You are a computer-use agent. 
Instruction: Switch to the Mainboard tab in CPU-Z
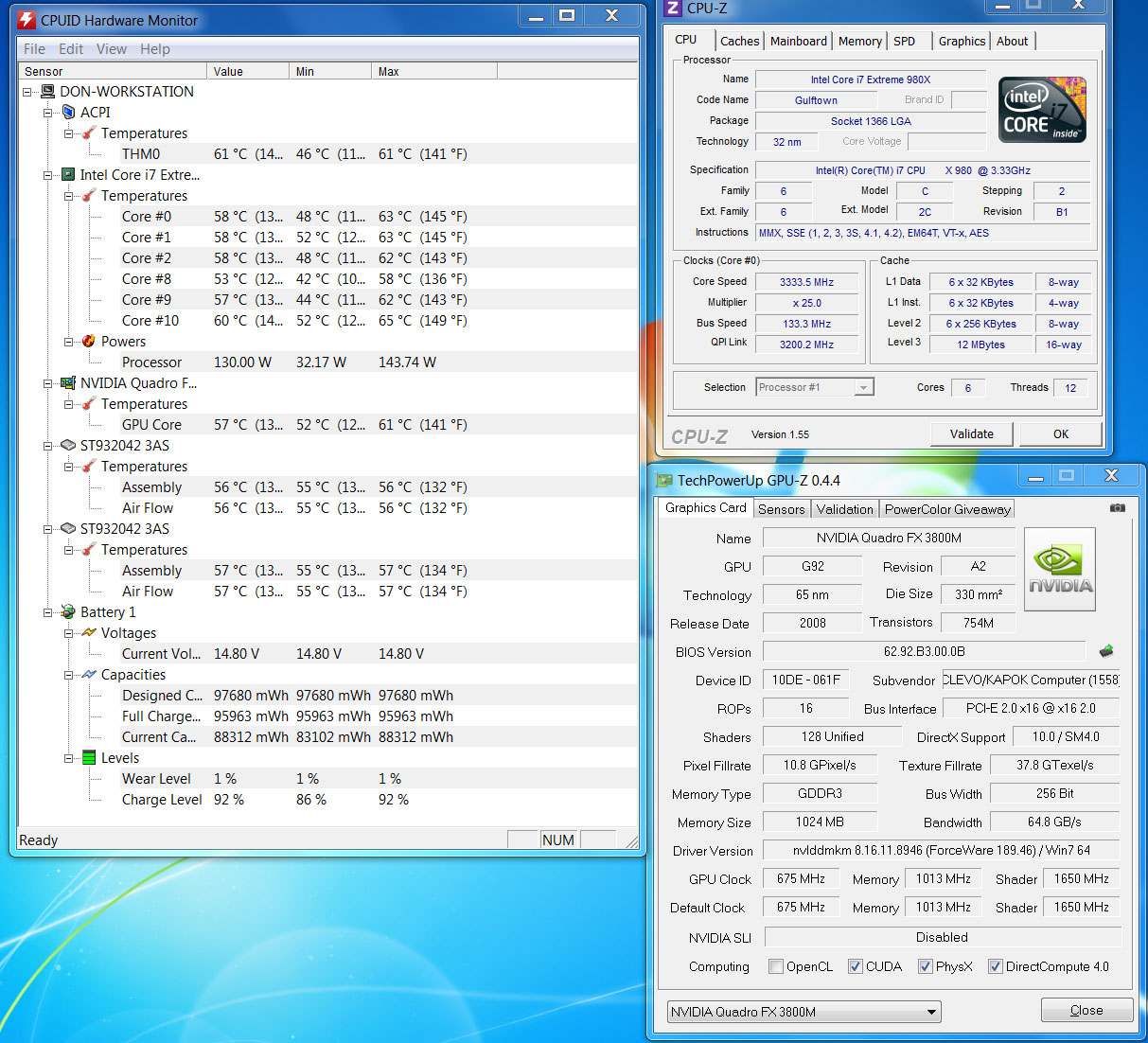[798, 41]
